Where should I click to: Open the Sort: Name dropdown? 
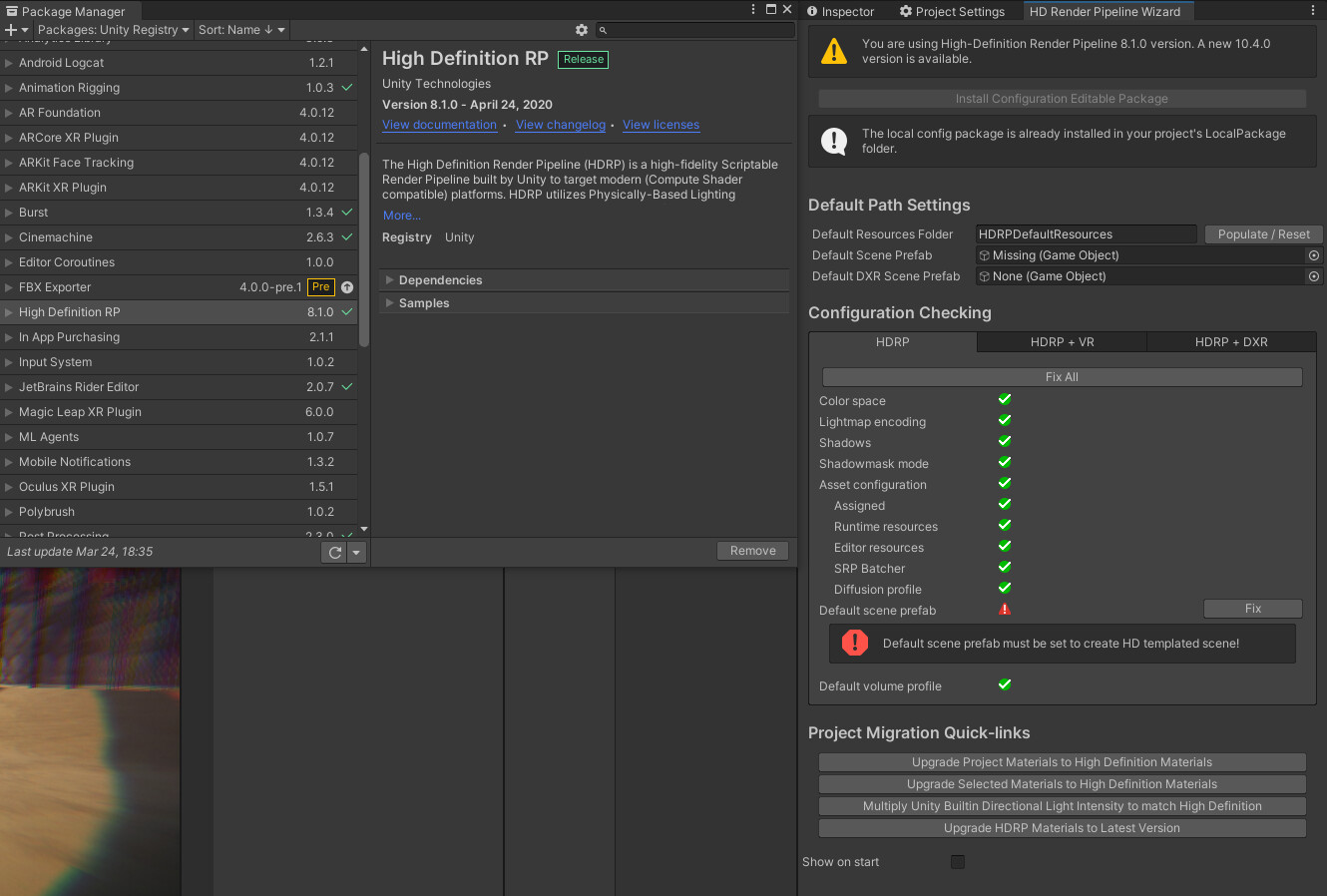click(240, 30)
